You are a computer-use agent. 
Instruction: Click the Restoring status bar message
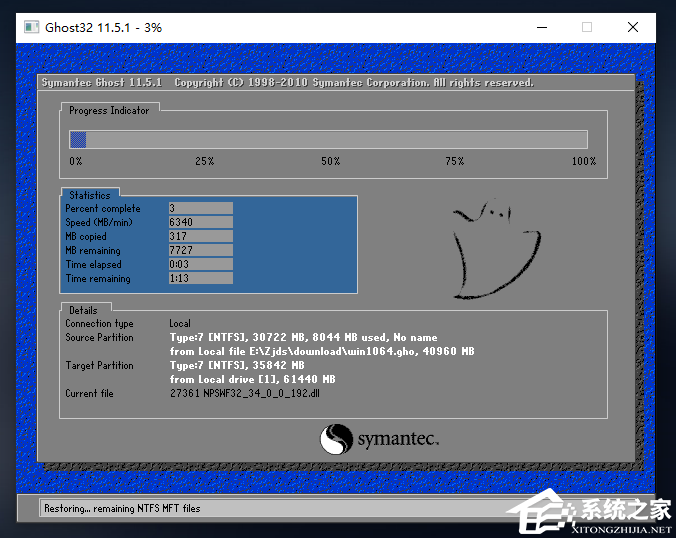pos(122,508)
